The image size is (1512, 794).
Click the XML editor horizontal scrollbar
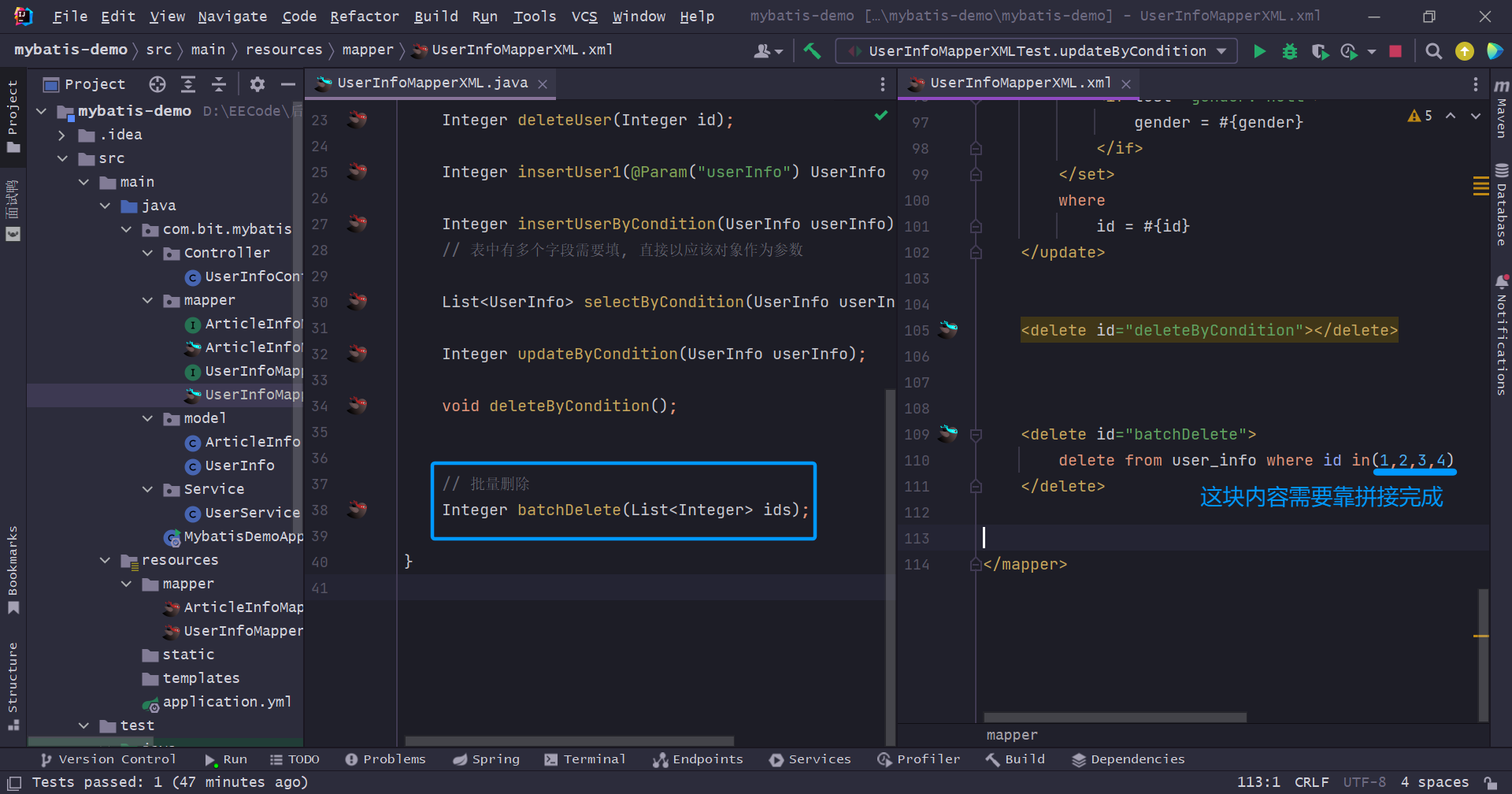click(x=1114, y=718)
